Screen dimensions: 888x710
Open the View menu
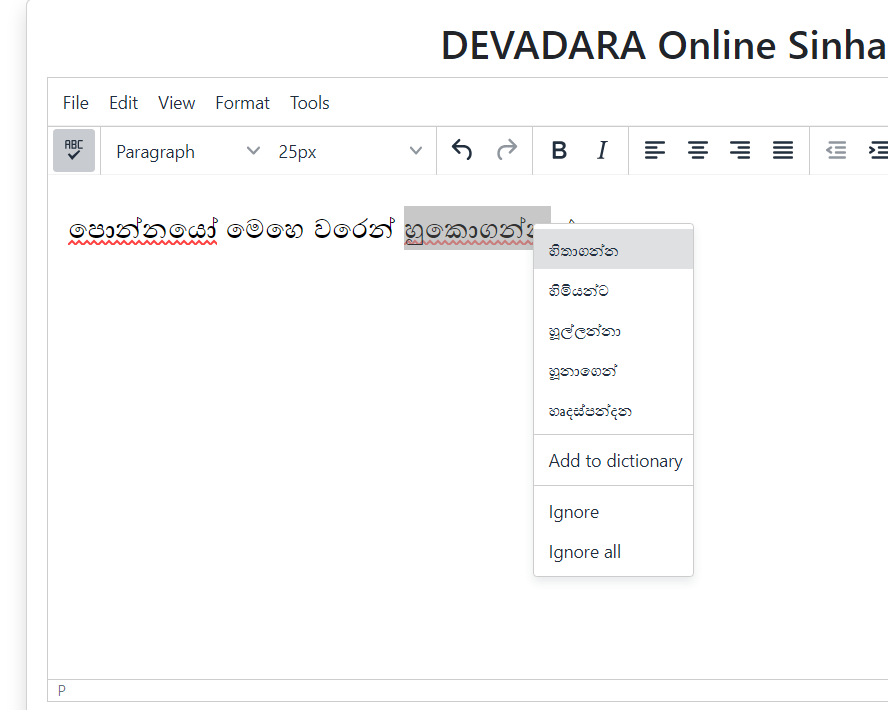176,103
